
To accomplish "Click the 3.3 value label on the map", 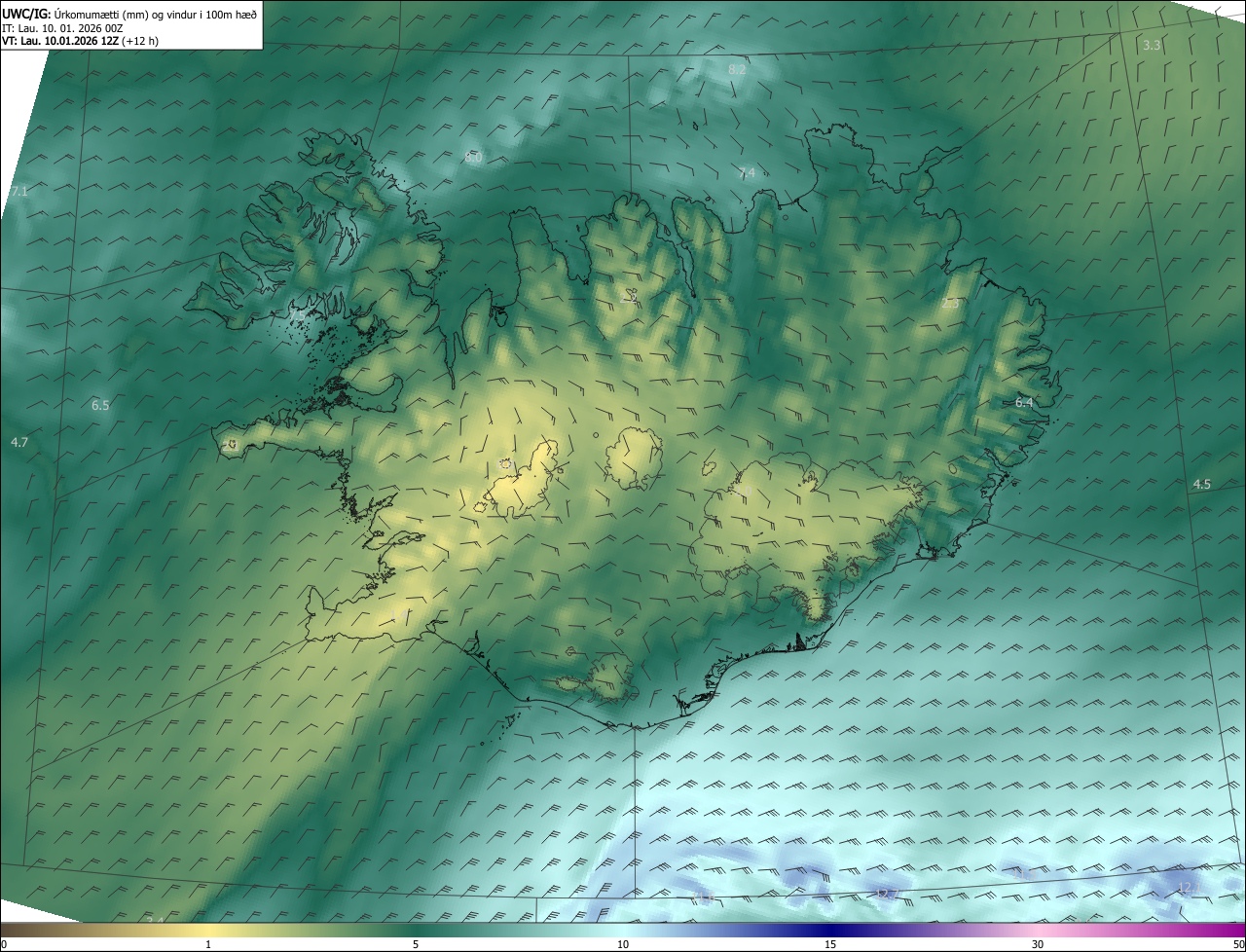I will coord(1152,46).
